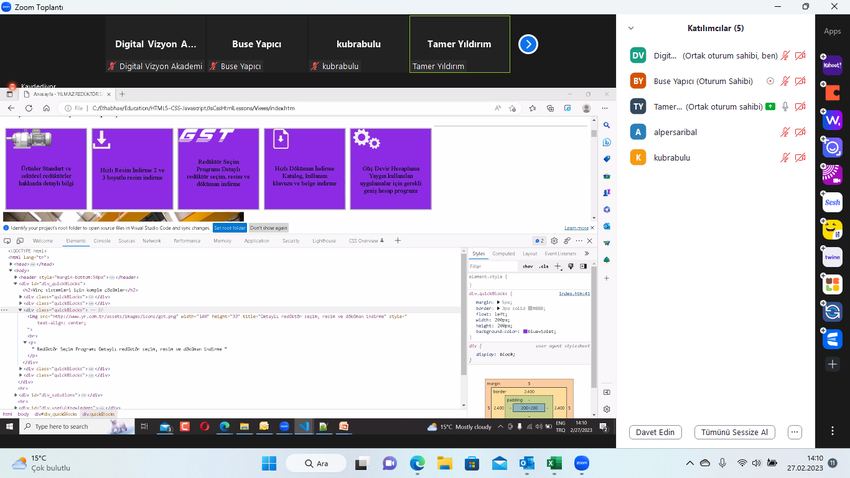Toggle mute for alpersaribal participant
This screenshot has height=478, width=850.
point(785,132)
